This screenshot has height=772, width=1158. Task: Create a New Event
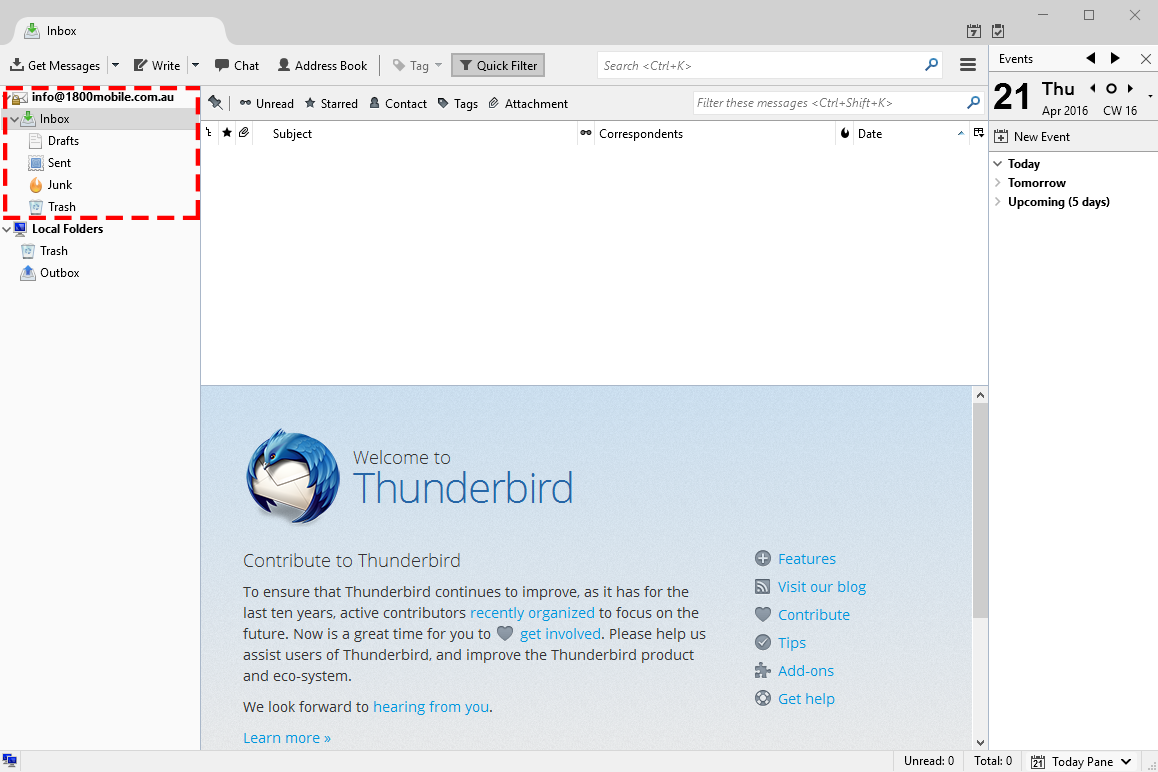point(1032,137)
